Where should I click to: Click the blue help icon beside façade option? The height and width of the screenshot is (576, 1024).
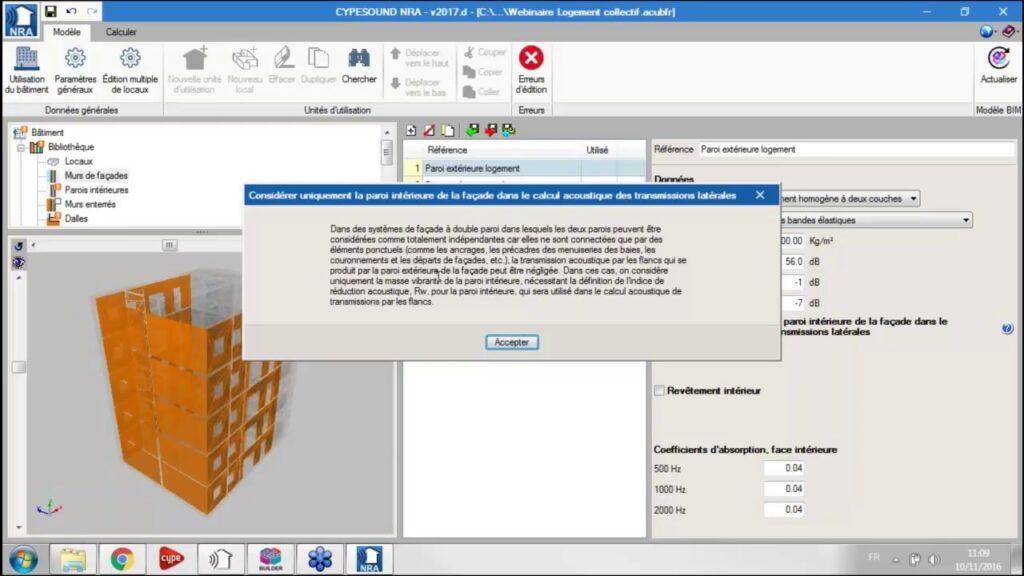click(1007, 328)
